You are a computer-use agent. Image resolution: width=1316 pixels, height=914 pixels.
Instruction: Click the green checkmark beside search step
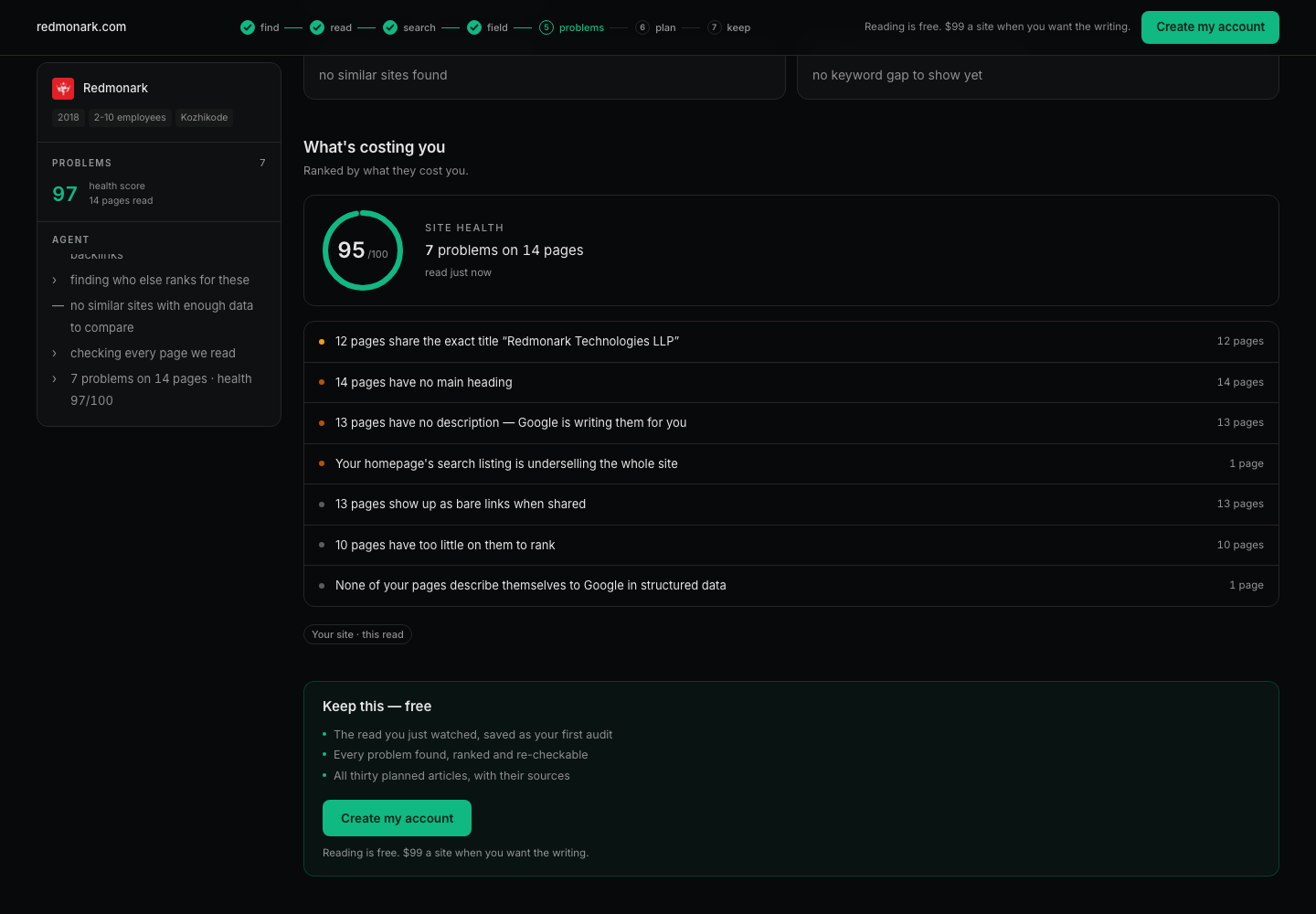pyautogui.click(x=390, y=27)
